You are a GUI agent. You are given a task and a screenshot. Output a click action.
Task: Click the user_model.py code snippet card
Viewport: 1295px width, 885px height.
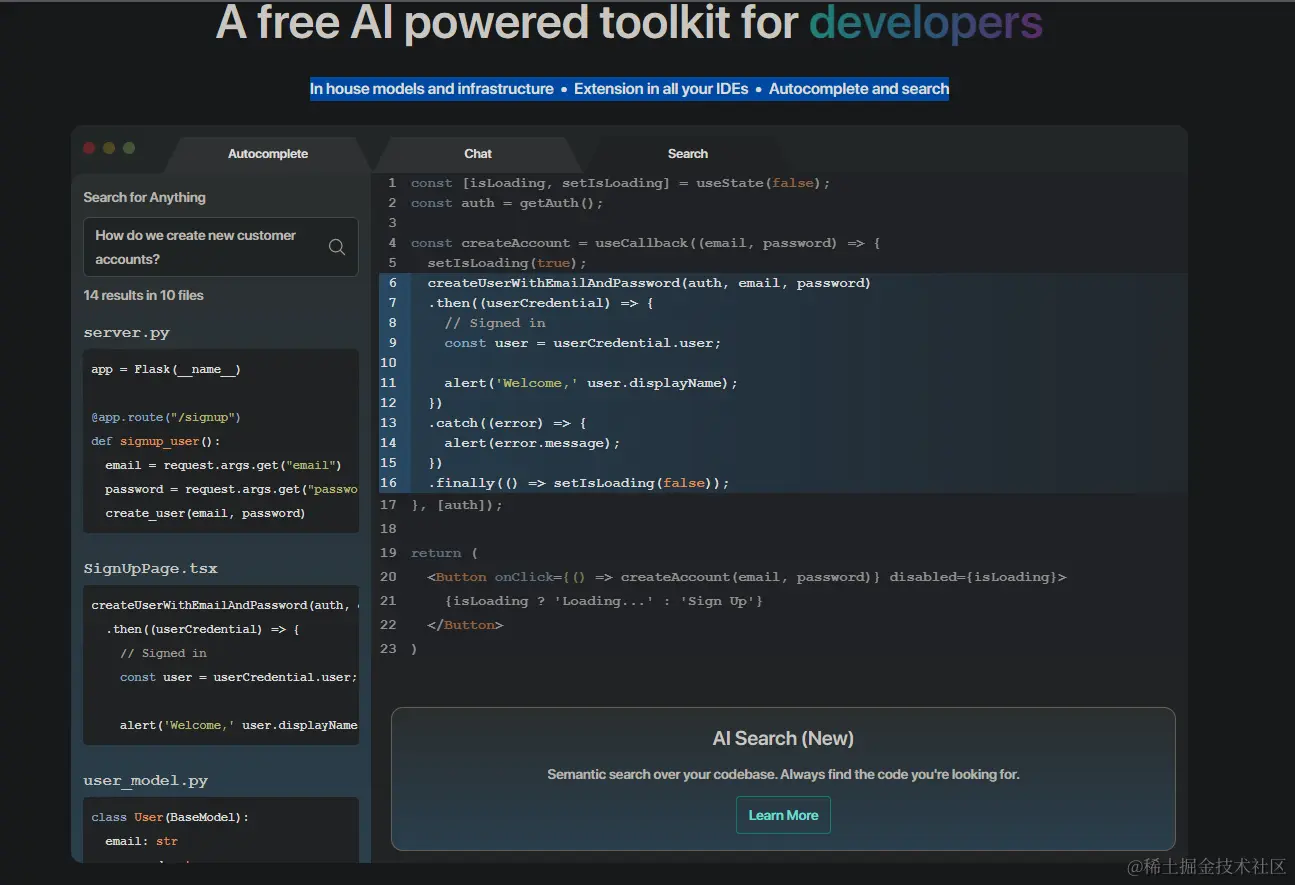pyautogui.click(x=221, y=829)
